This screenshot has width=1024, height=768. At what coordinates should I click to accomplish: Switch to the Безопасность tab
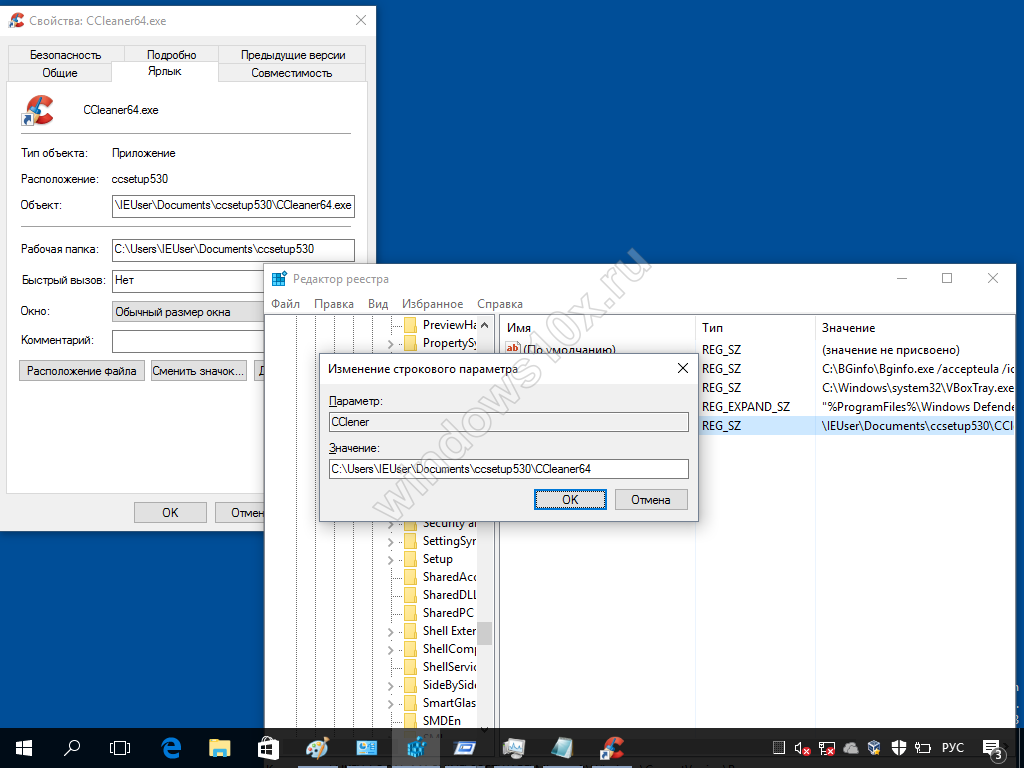click(x=66, y=55)
